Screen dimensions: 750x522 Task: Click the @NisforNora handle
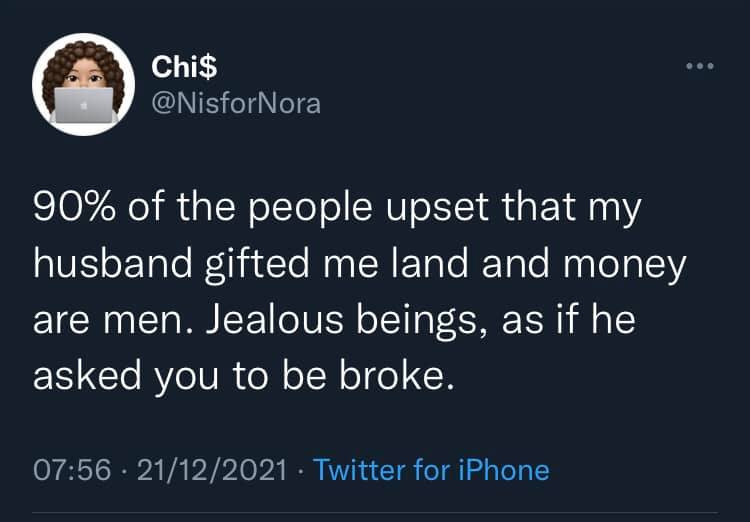pyautogui.click(x=236, y=102)
